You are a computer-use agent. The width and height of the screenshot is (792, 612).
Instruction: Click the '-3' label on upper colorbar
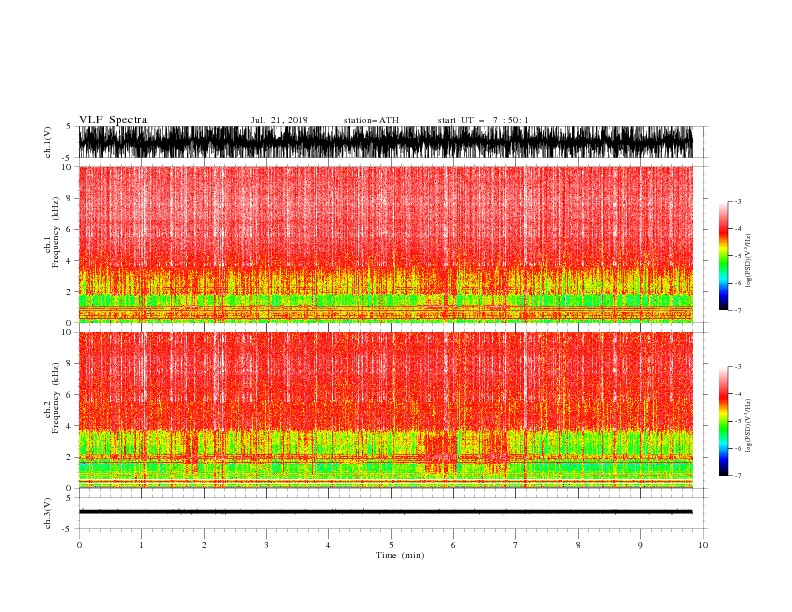coord(737,201)
